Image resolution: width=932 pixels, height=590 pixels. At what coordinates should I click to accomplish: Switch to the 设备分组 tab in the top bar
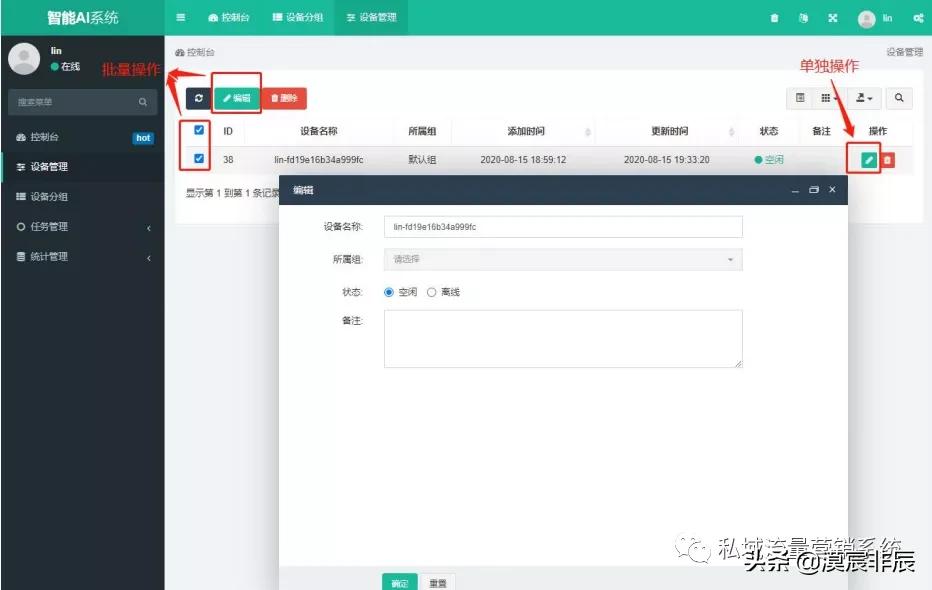(297, 17)
